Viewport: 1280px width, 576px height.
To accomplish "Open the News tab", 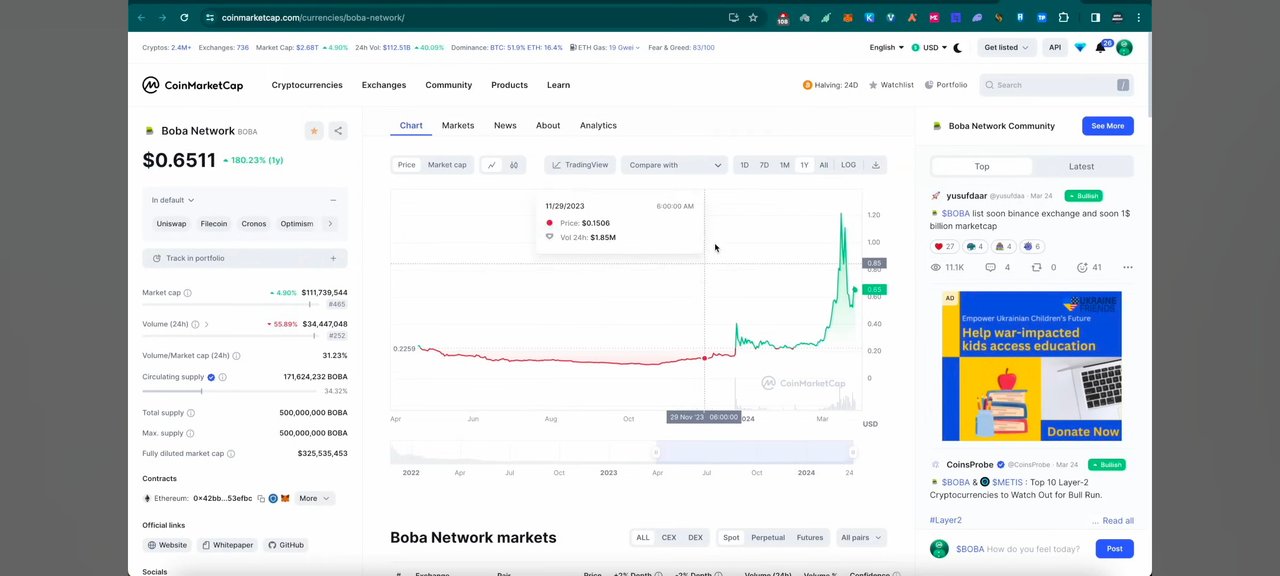I will [x=505, y=126].
